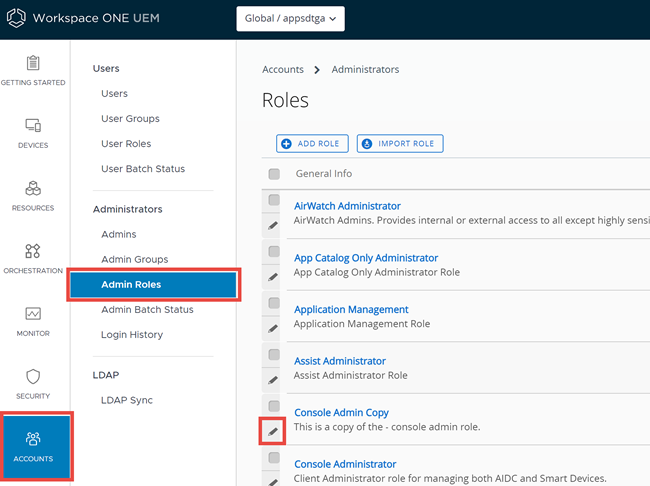This screenshot has width=650, height=486.
Task: Check the App Catalog Only Administrator checkbox
Action: pos(274,251)
